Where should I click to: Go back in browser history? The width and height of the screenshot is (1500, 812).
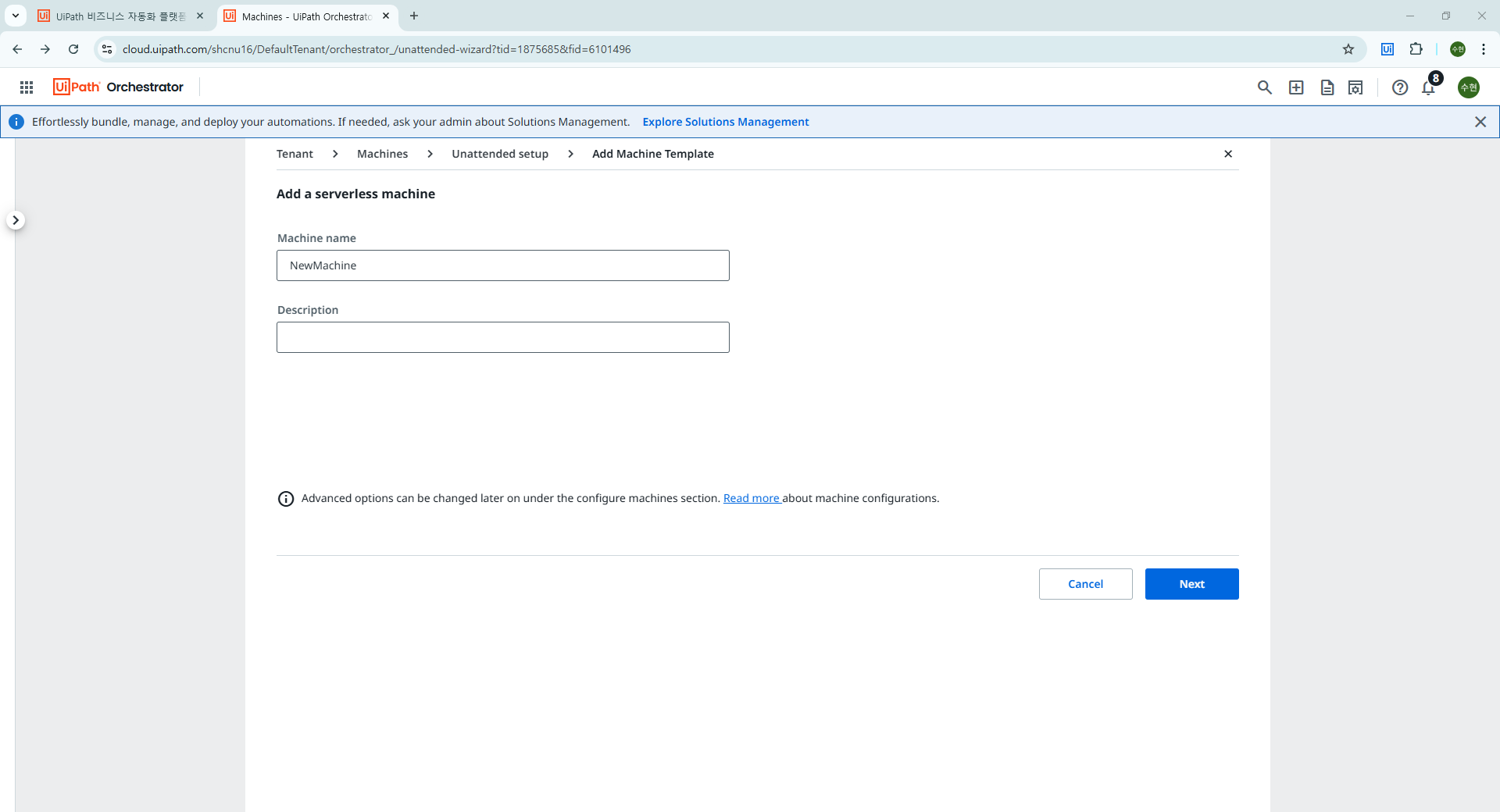point(17,49)
